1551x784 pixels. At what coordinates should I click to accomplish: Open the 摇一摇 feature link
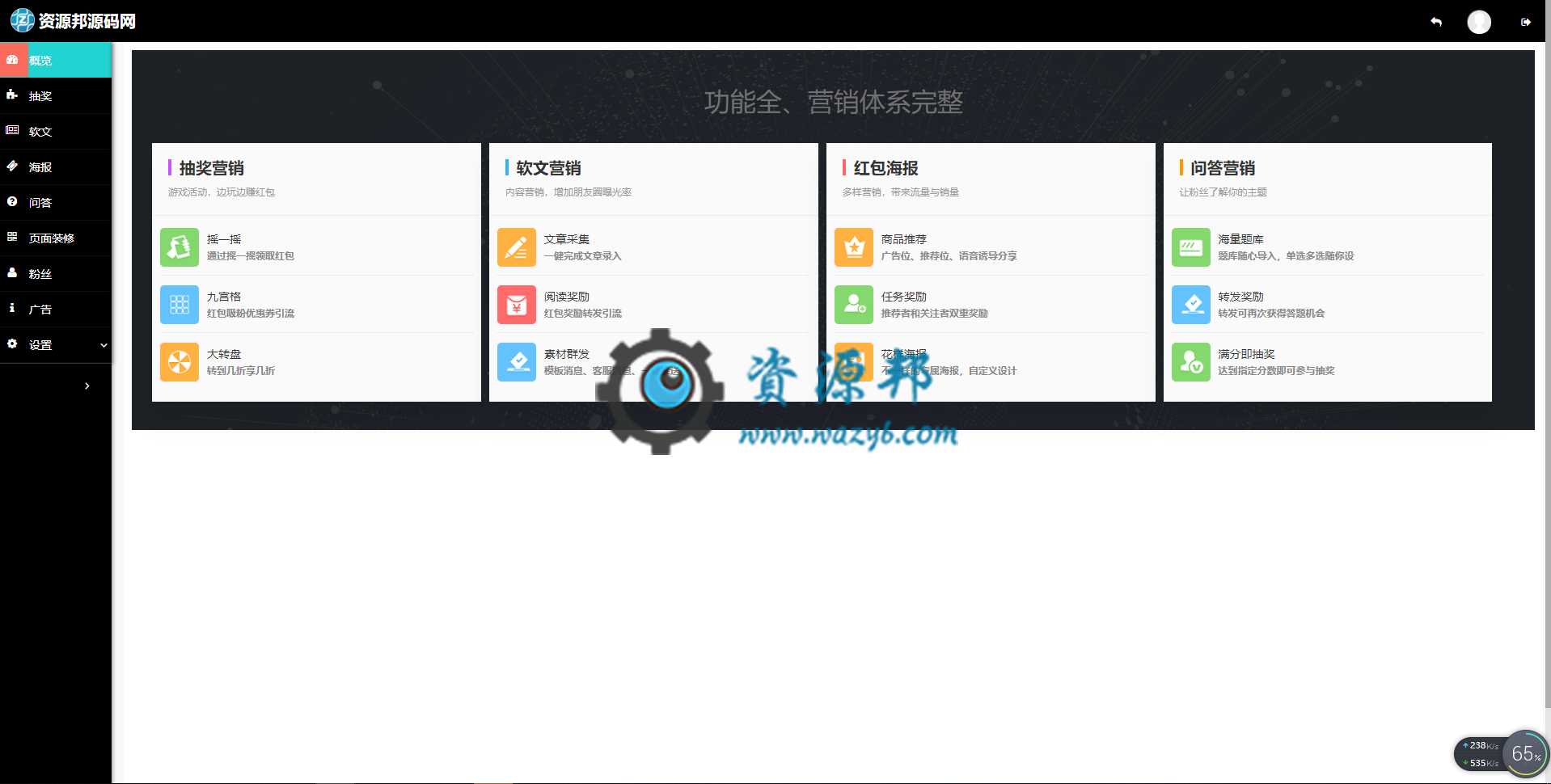[224, 239]
